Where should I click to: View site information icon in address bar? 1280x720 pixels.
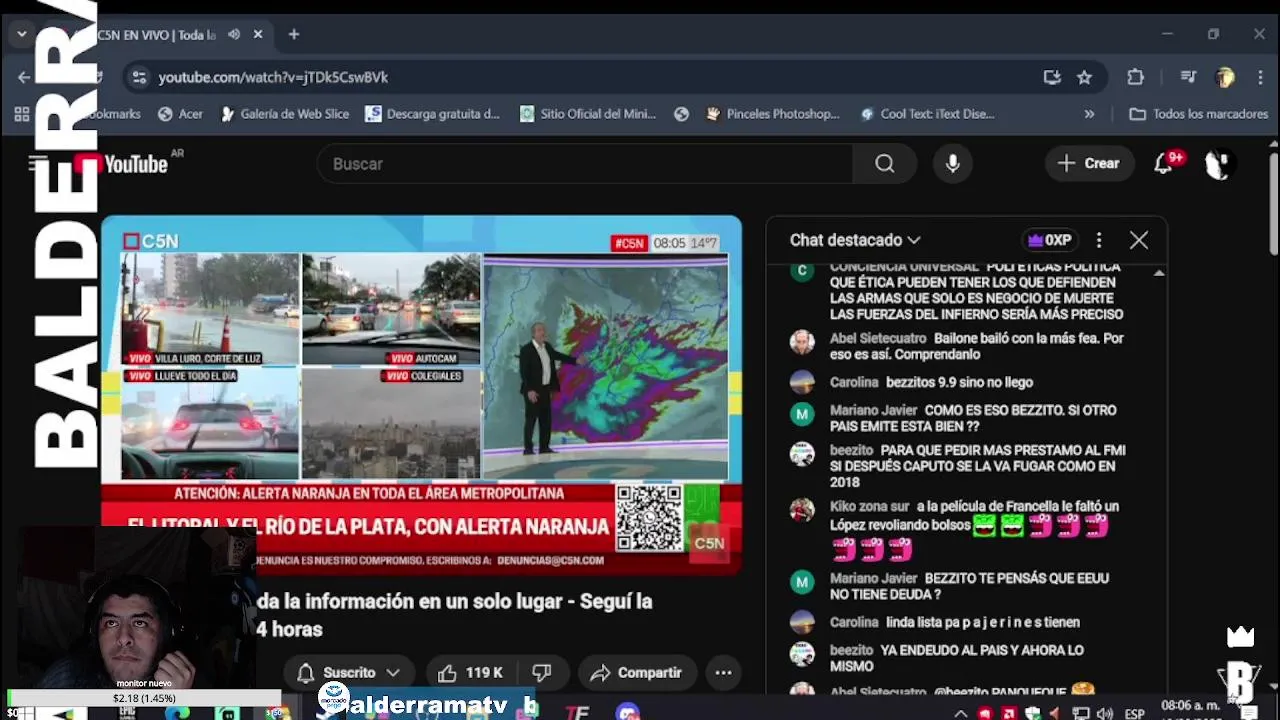click(139, 77)
